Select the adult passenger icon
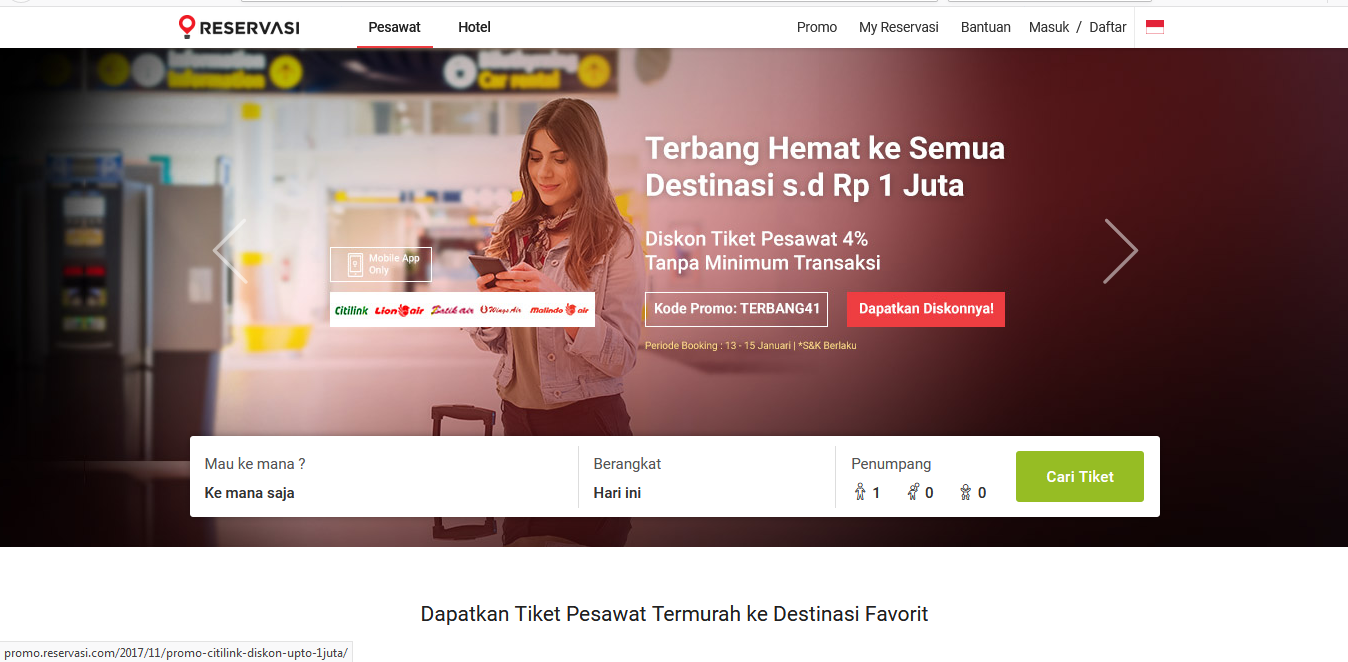The image size is (1348, 662). (859, 492)
